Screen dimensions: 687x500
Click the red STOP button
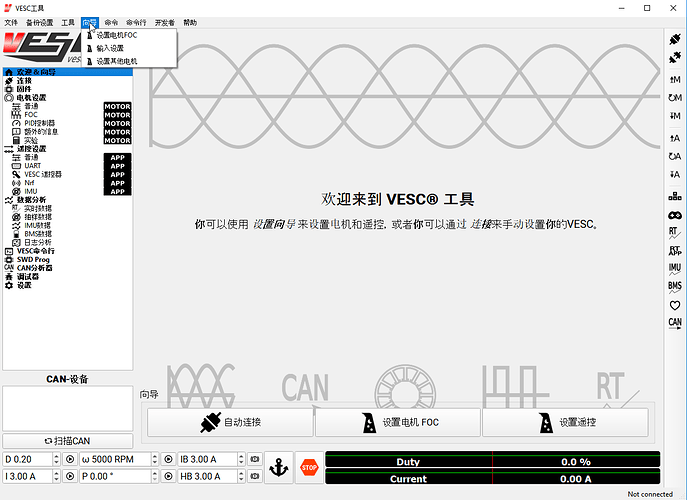(309, 467)
